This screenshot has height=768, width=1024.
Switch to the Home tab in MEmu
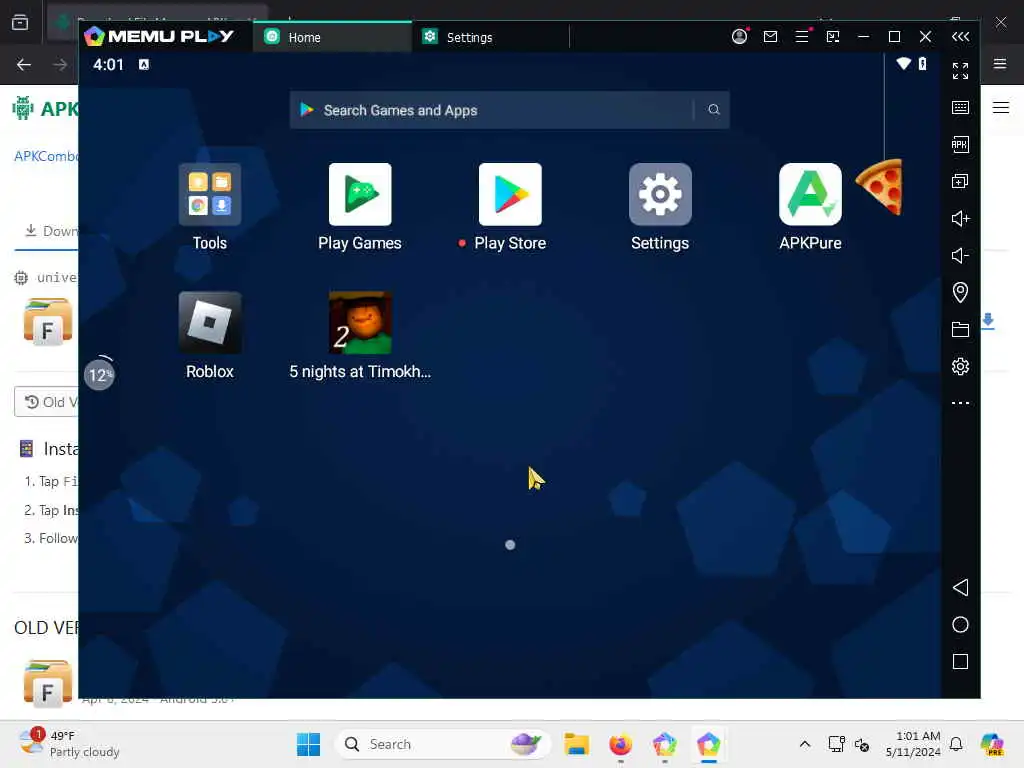332,37
